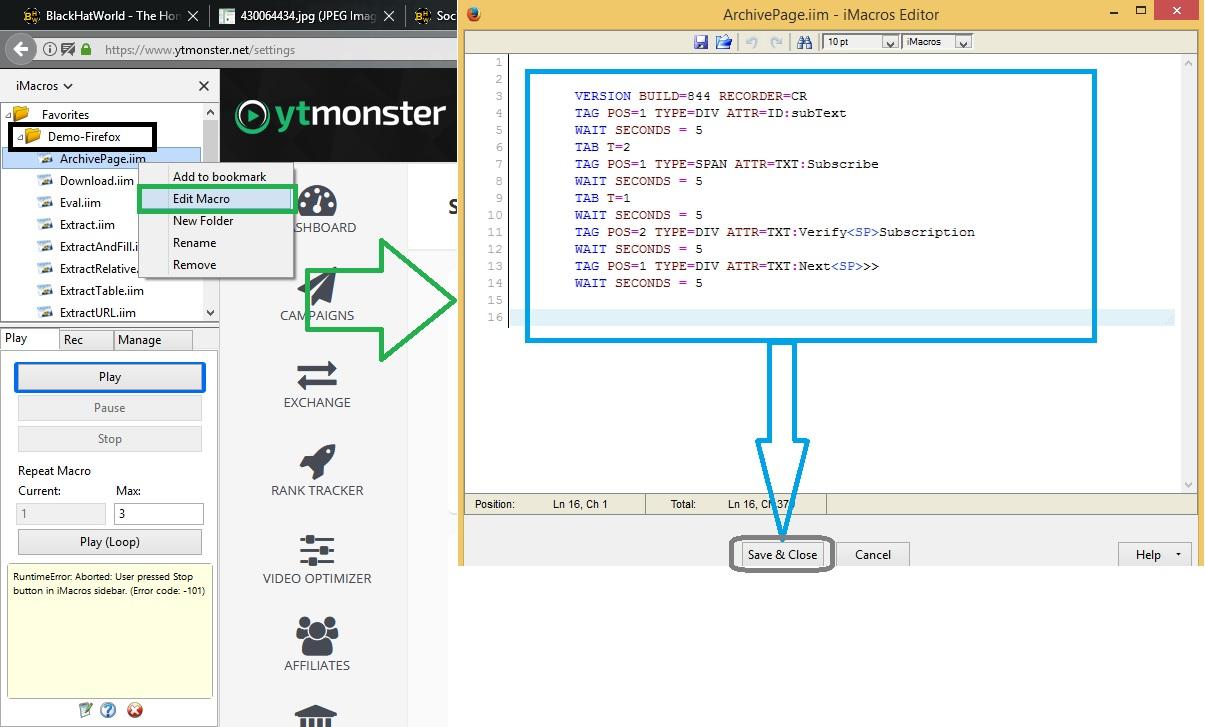Show site information using the info icon
Viewport: 1205px width, 727px height.
(x=49, y=49)
